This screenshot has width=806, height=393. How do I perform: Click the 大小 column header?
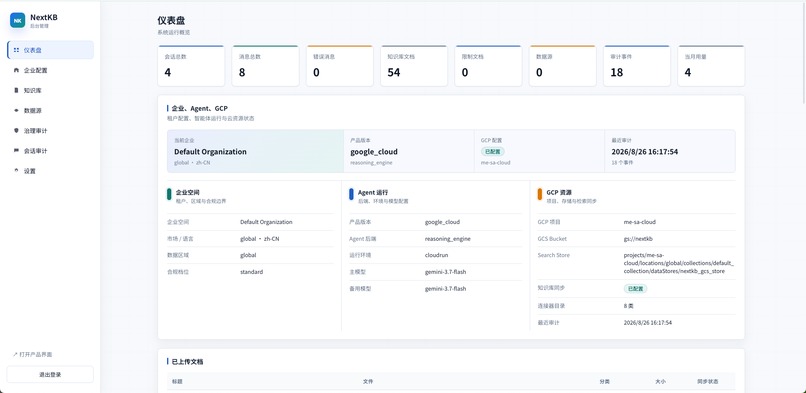(661, 381)
